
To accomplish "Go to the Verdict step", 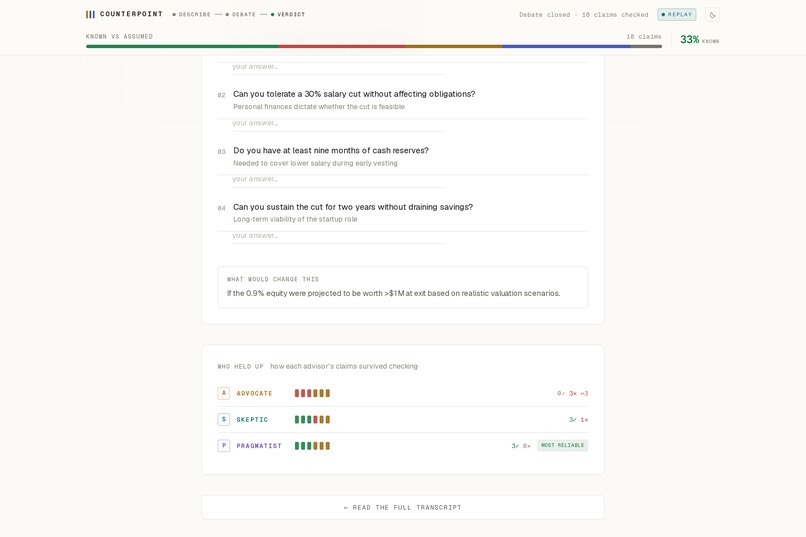I will point(288,14).
